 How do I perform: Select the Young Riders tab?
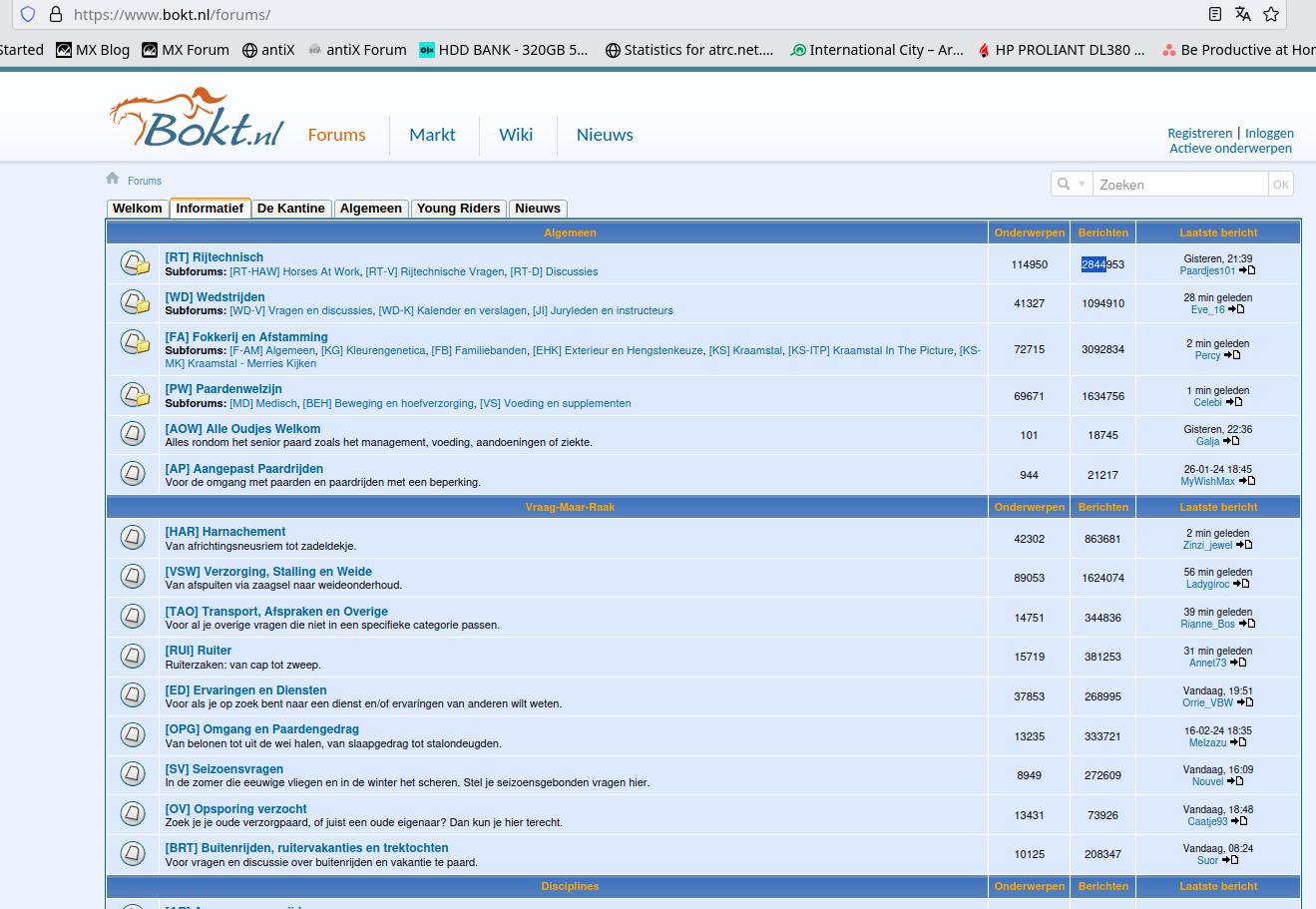tap(458, 209)
